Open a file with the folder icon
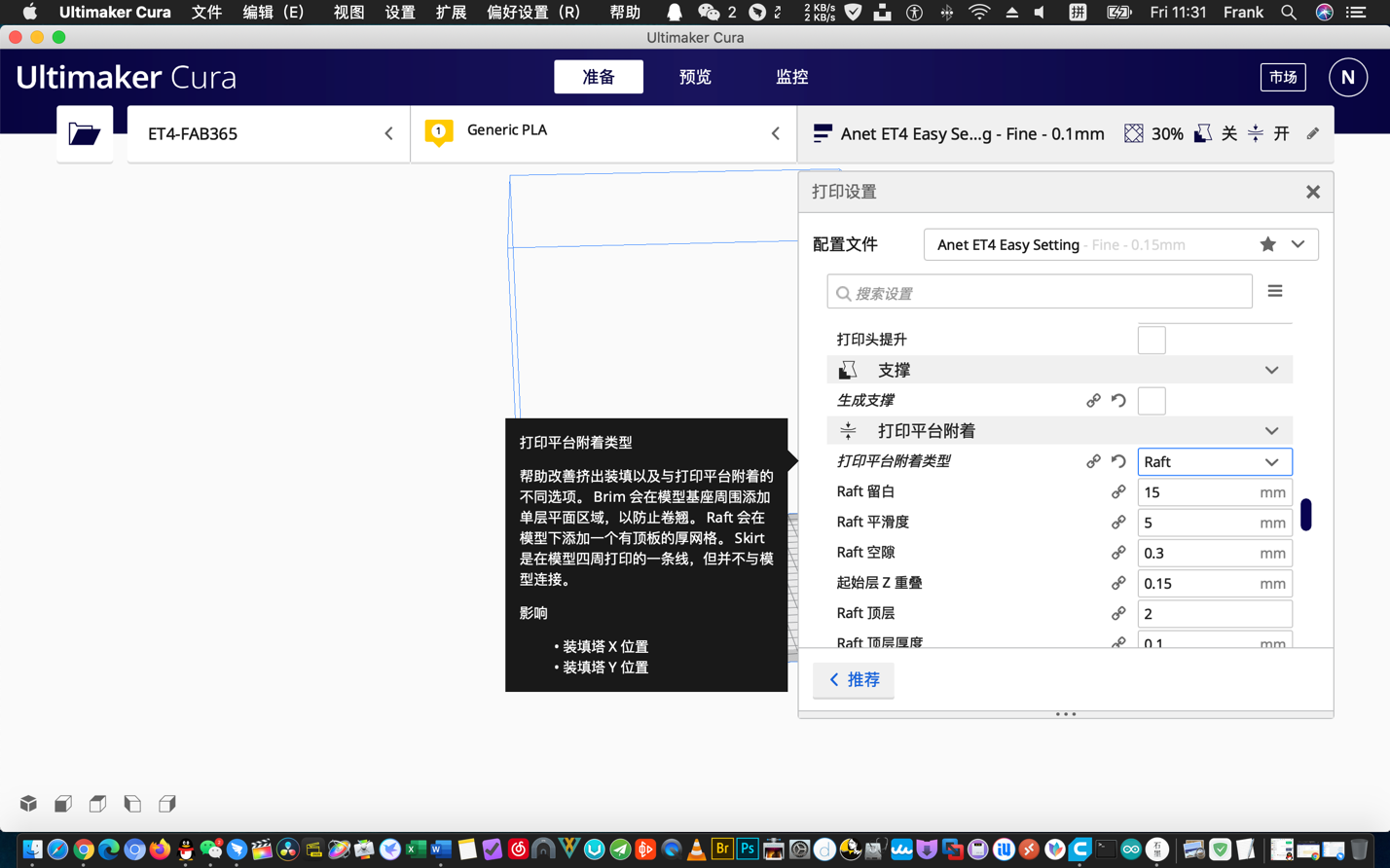1390x868 pixels. 85,132
